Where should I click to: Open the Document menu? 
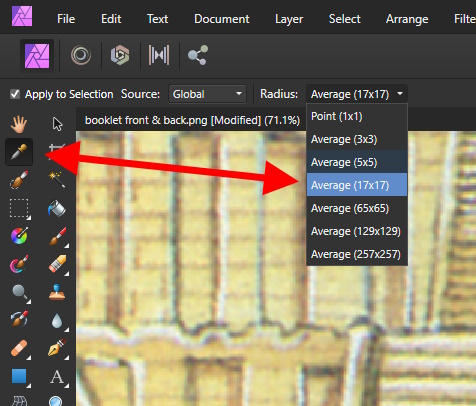point(222,19)
